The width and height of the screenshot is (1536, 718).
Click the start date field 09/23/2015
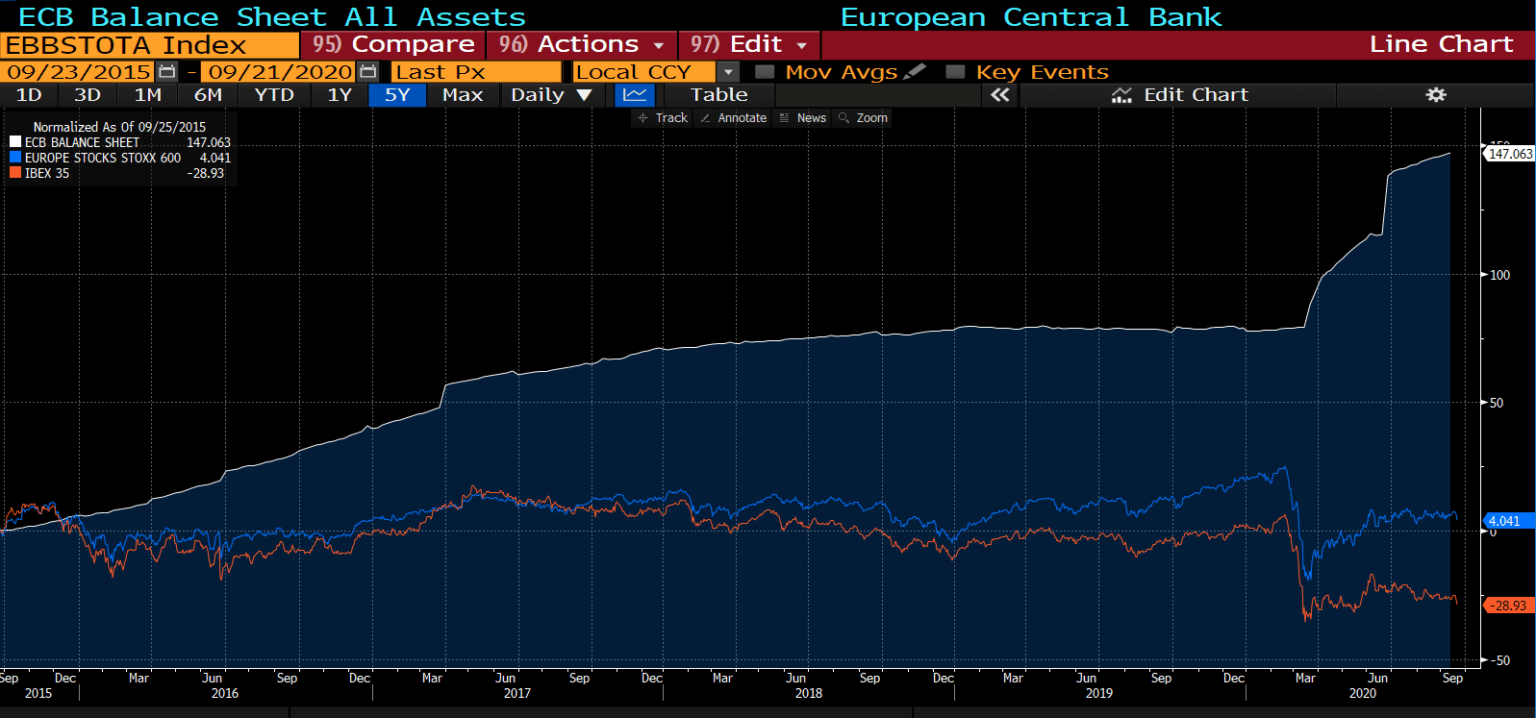point(78,72)
